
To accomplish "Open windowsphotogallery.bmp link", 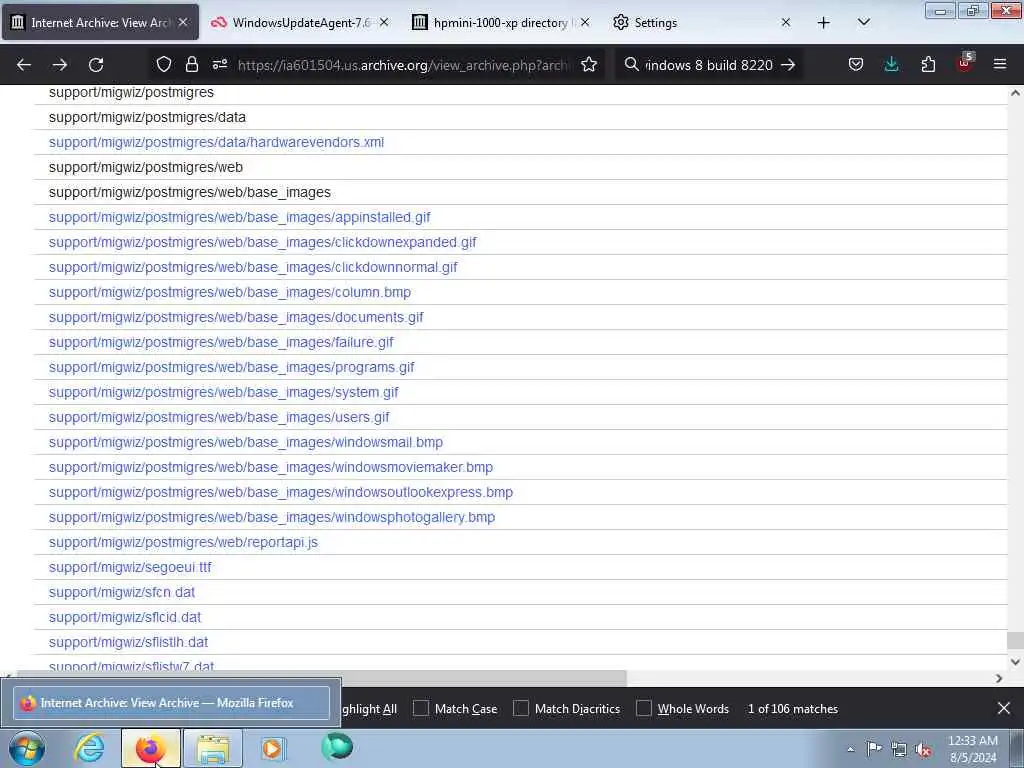I will (x=272, y=517).
